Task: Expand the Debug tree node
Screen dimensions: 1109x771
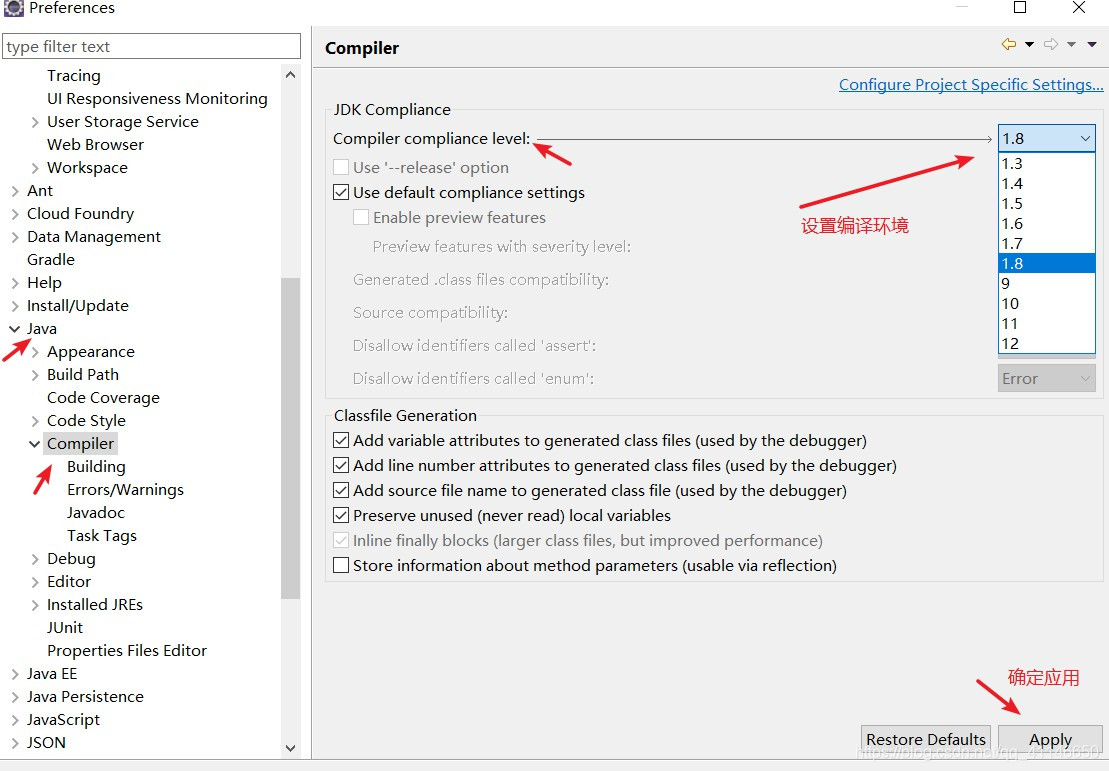Action: (35, 559)
